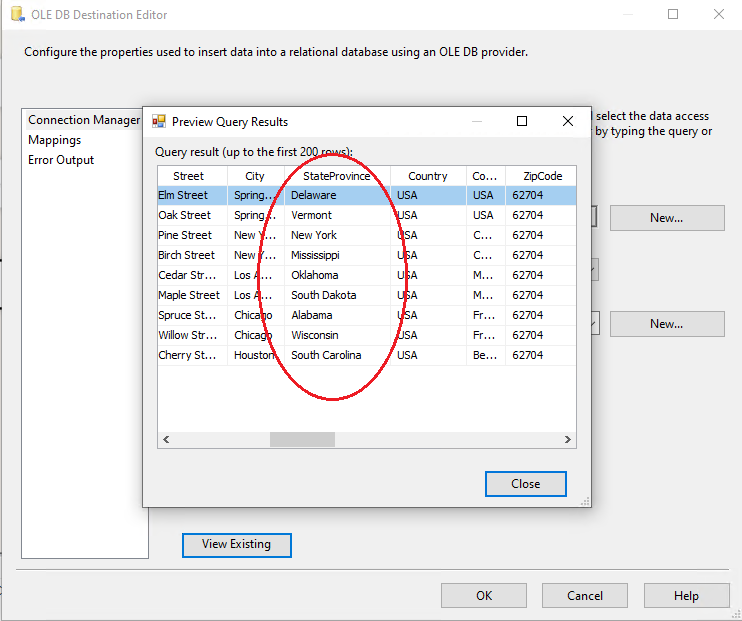Click the Preview Query Results window icon
The image size is (742, 621).
pyautogui.click(x=158, y=122)
